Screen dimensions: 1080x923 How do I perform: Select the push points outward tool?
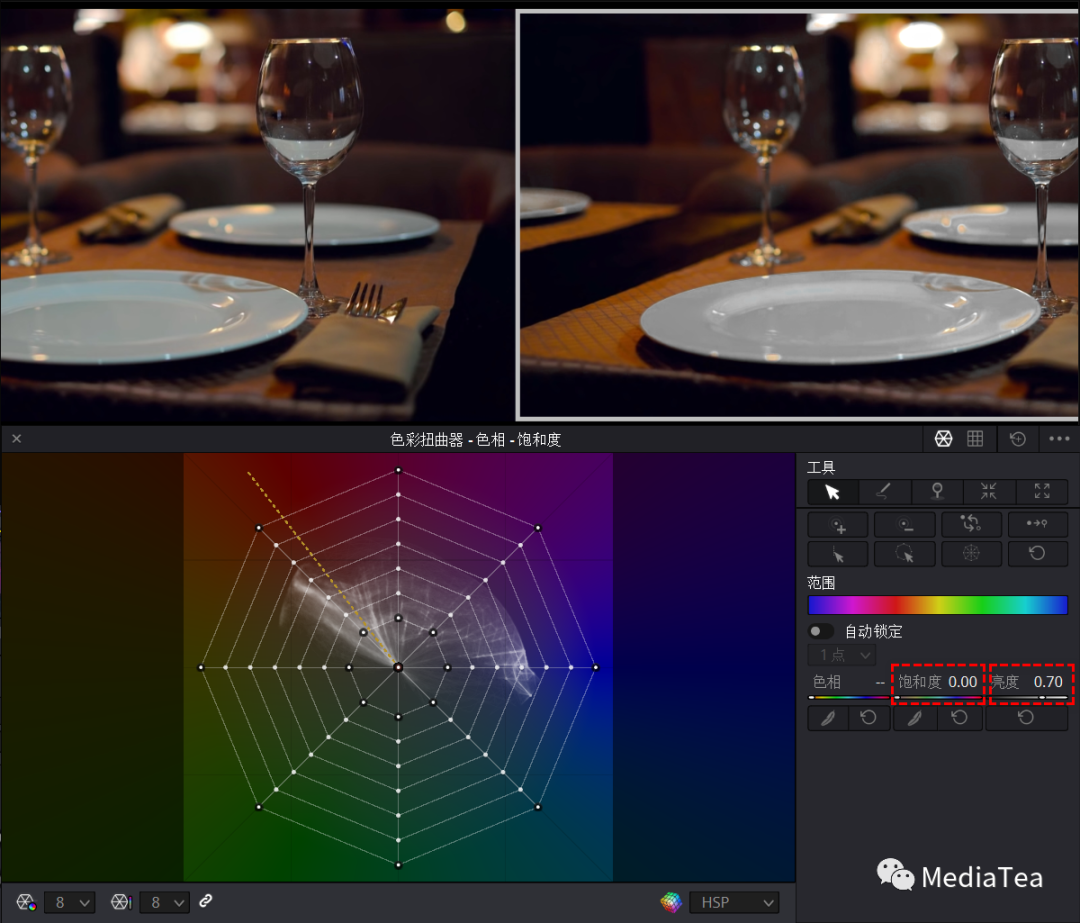tap(1041, 492)
